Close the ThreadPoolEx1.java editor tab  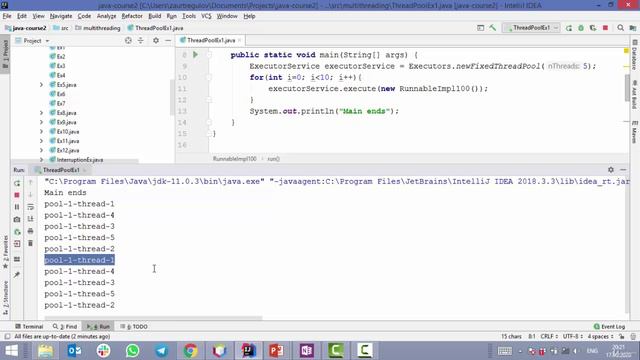[240, 40]
